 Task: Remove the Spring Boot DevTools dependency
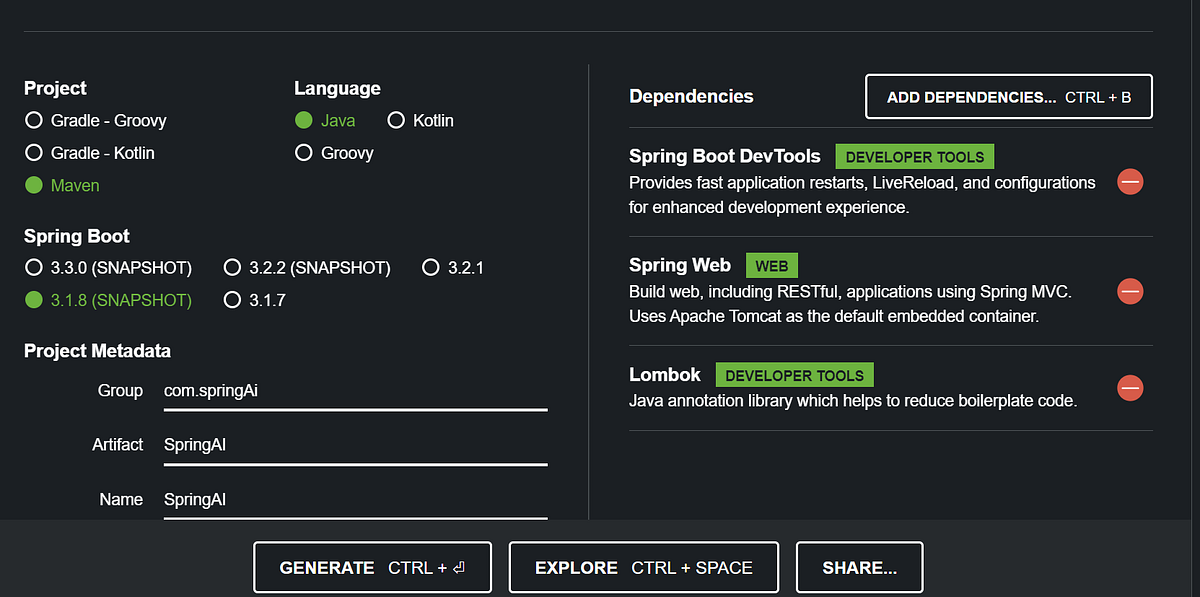1130,182
